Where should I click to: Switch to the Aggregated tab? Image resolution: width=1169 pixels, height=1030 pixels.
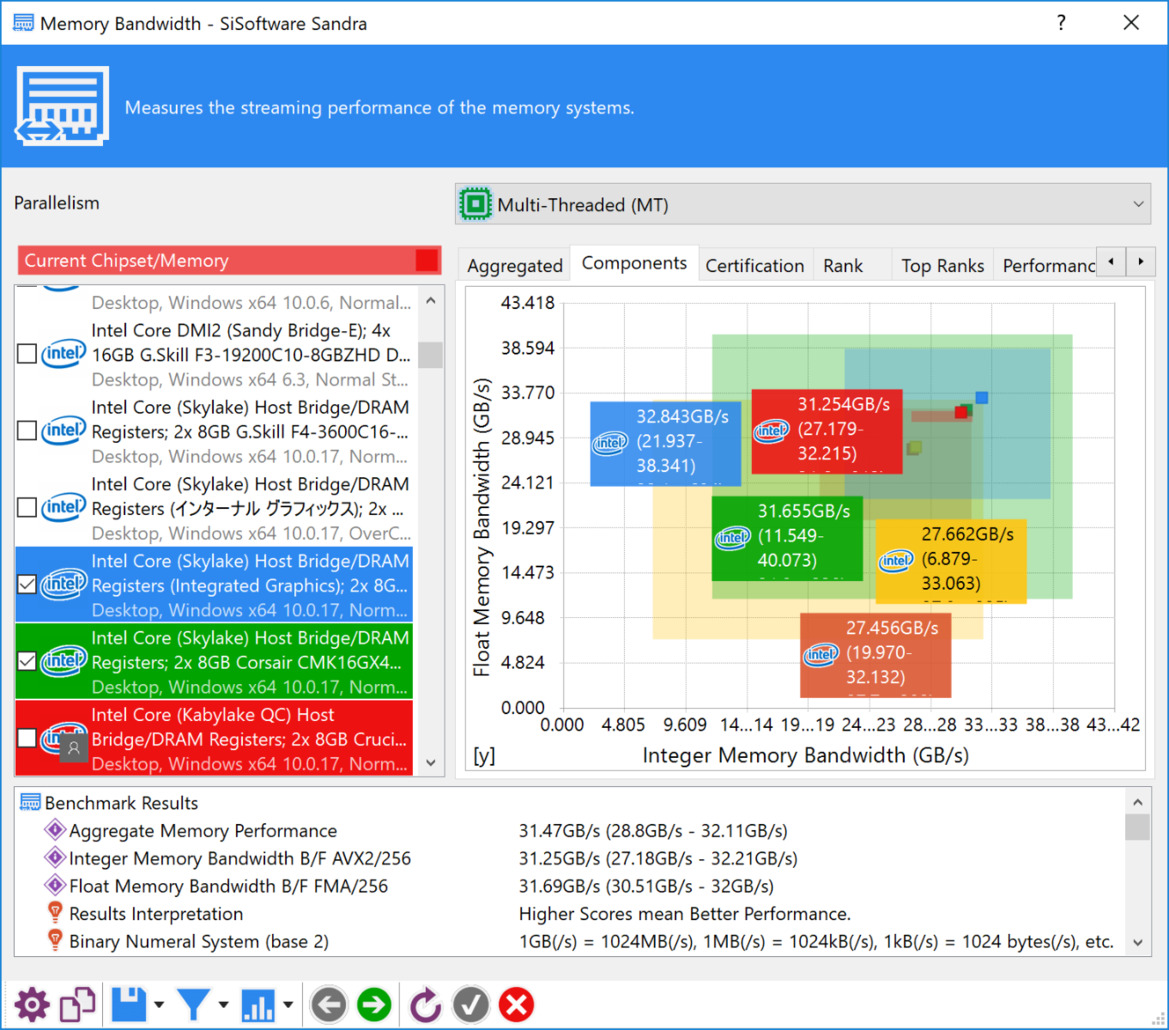(x=514, y=265)
